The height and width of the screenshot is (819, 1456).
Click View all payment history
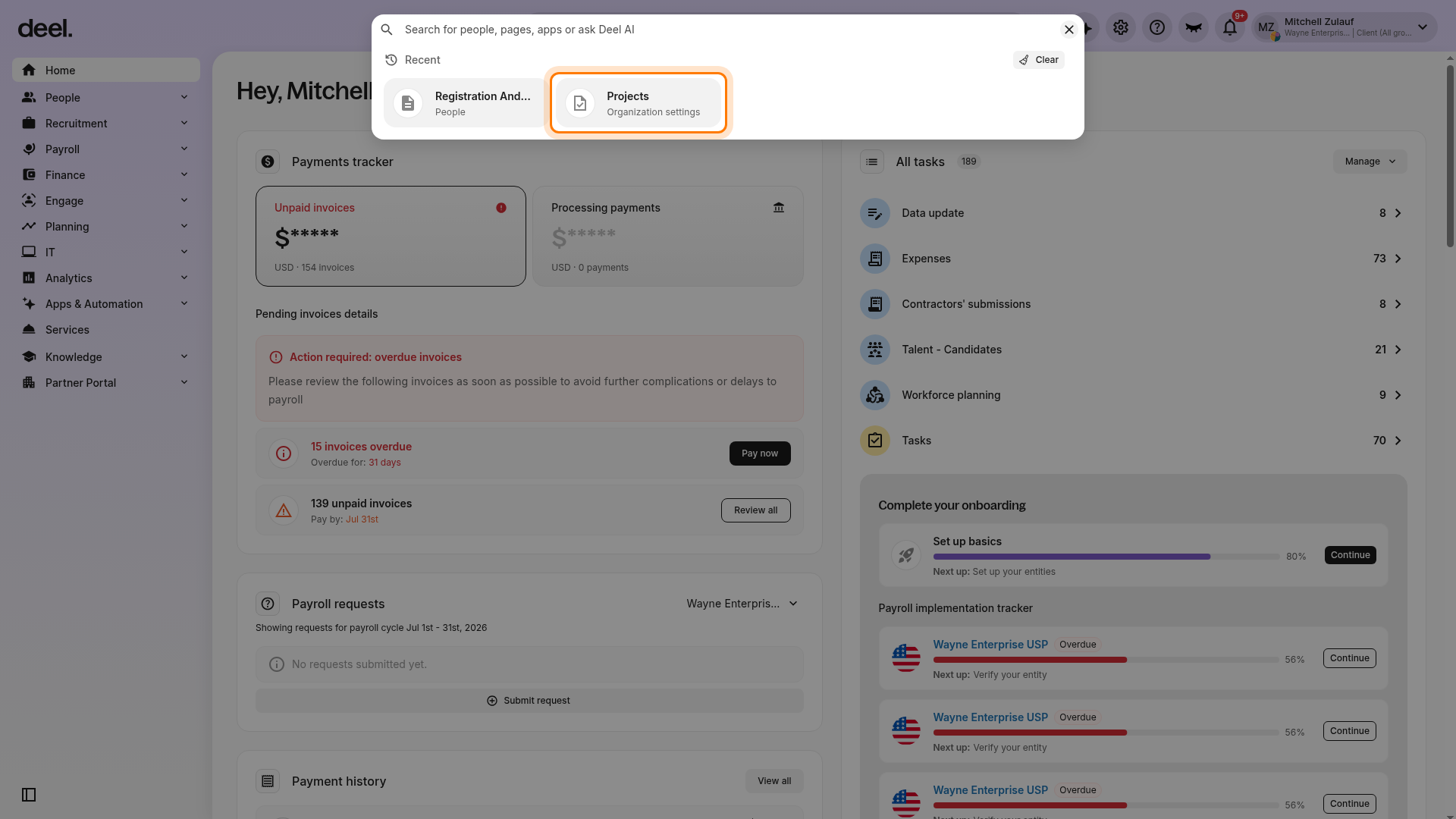[x=774, y=781]
